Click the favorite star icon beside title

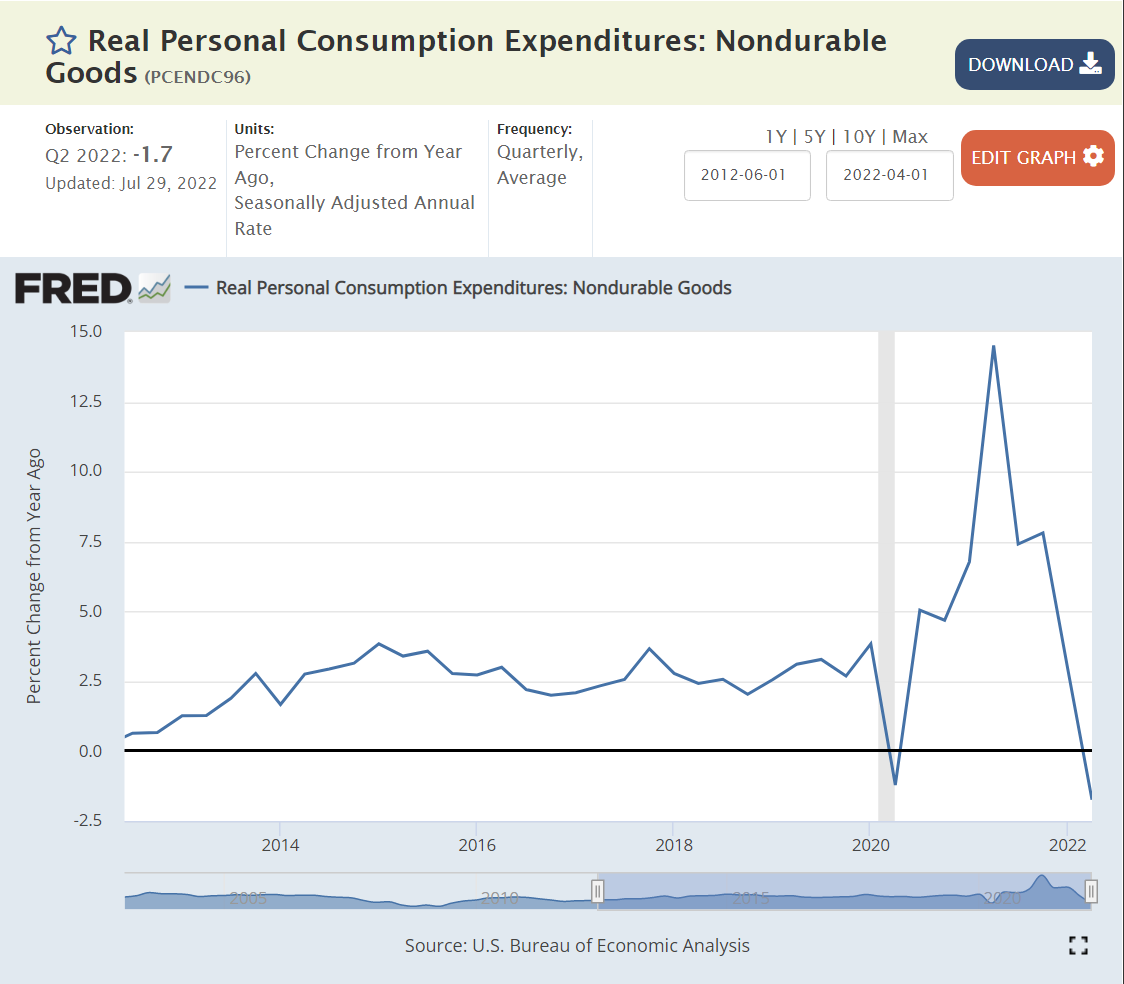(62, 41)
